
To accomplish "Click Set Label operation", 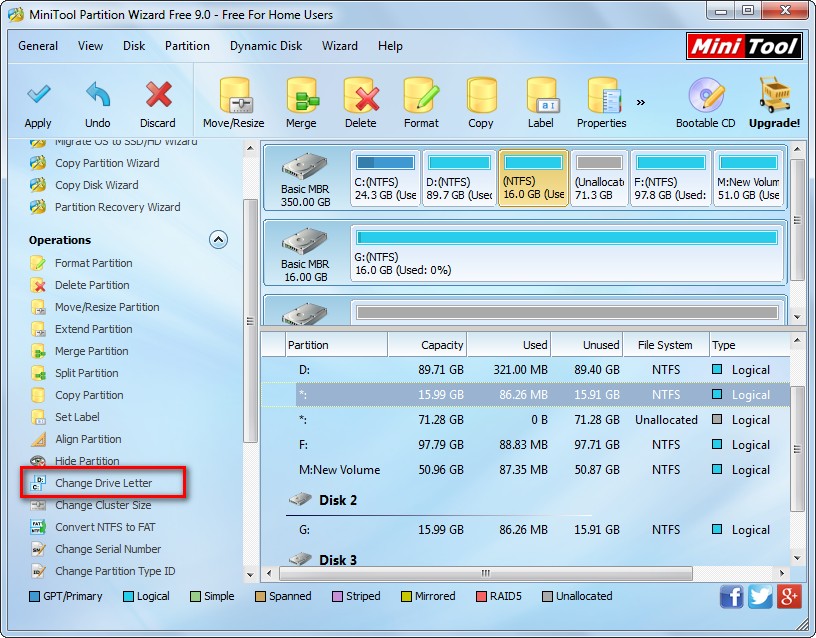I will point(77,417).
